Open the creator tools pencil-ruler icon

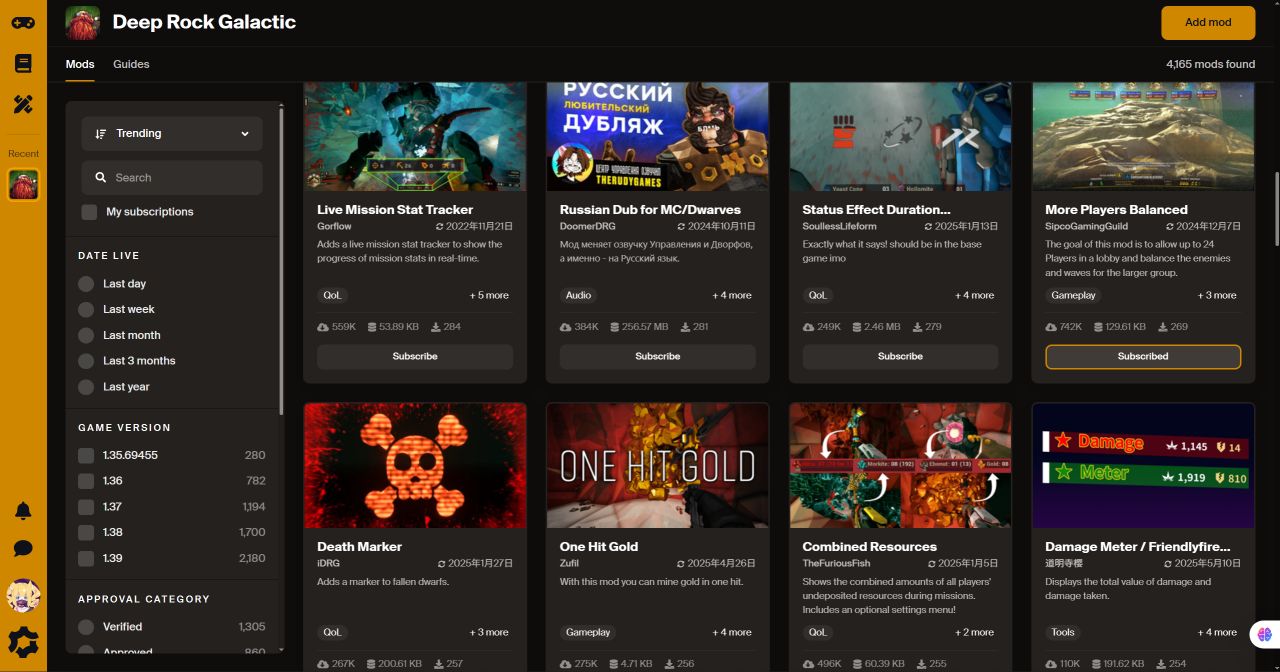[23, 104]
